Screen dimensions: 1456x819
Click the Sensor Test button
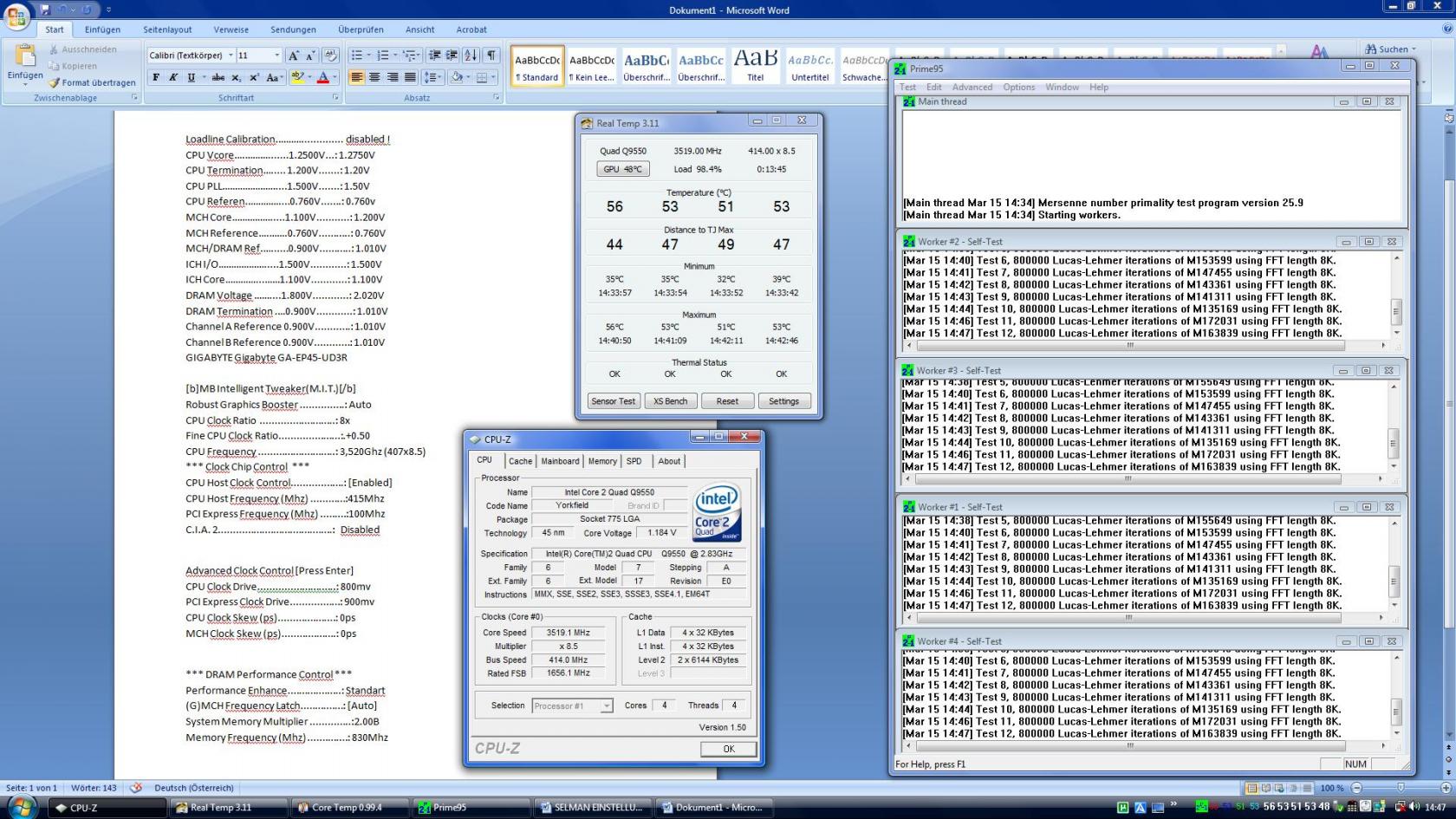tap(614, 401)
